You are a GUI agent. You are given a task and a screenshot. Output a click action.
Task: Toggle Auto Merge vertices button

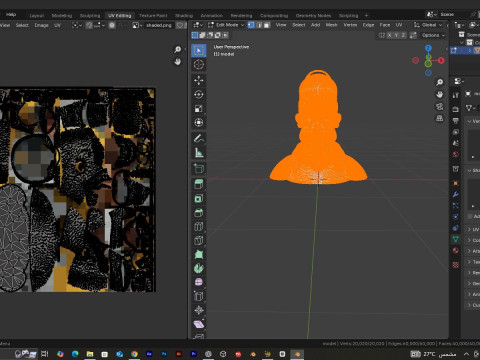point(413,35)
